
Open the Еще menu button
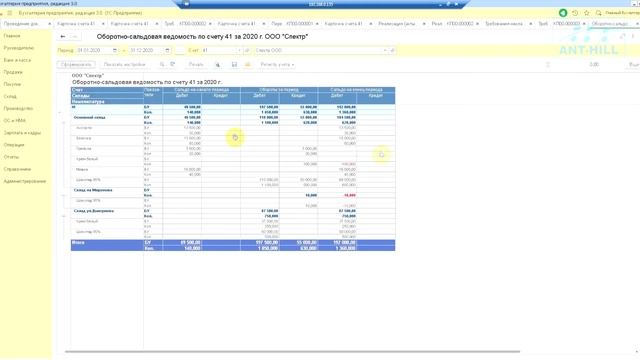[633, 64]
